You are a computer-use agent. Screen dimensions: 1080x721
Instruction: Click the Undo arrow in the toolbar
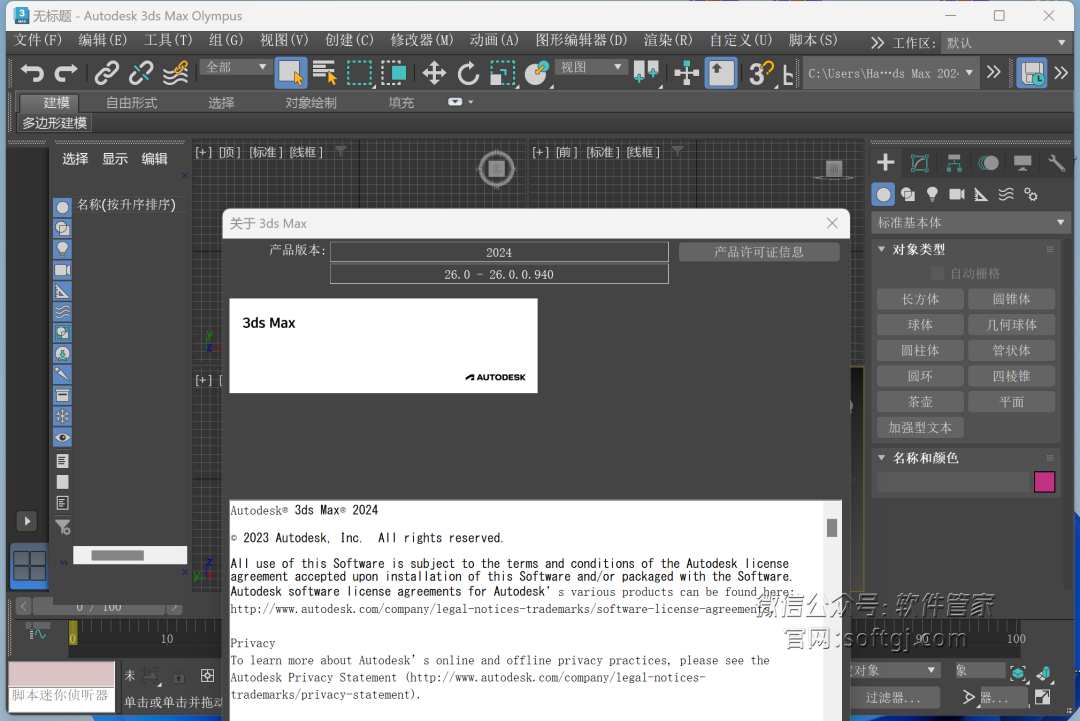pyautogui.click(x=32, y=72)
